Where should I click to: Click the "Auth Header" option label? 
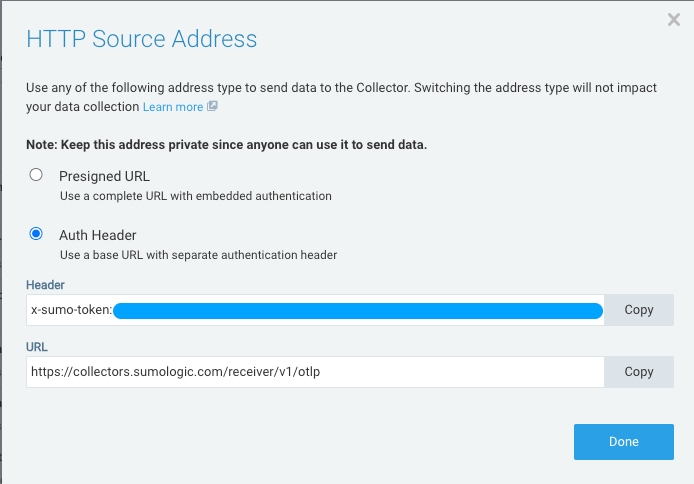click(x=98, y=235)
